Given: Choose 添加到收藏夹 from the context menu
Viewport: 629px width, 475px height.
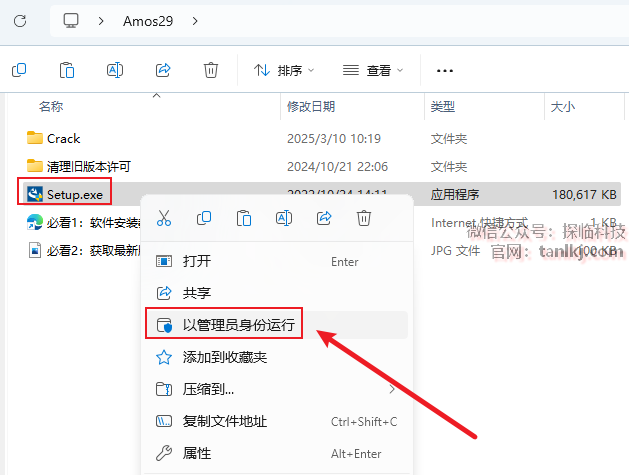Looking at the screenshot, I should click(277, 357).
